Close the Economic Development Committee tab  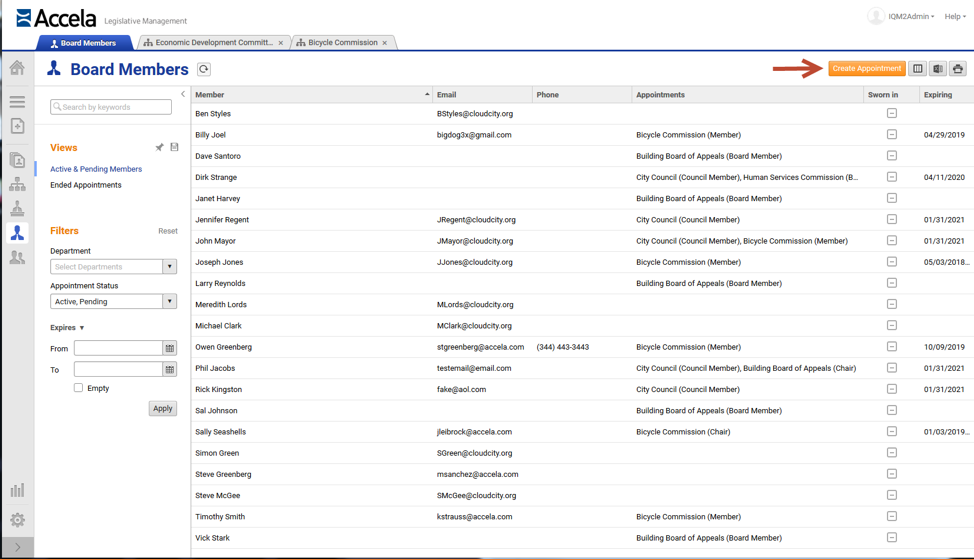tap(281, 43)
